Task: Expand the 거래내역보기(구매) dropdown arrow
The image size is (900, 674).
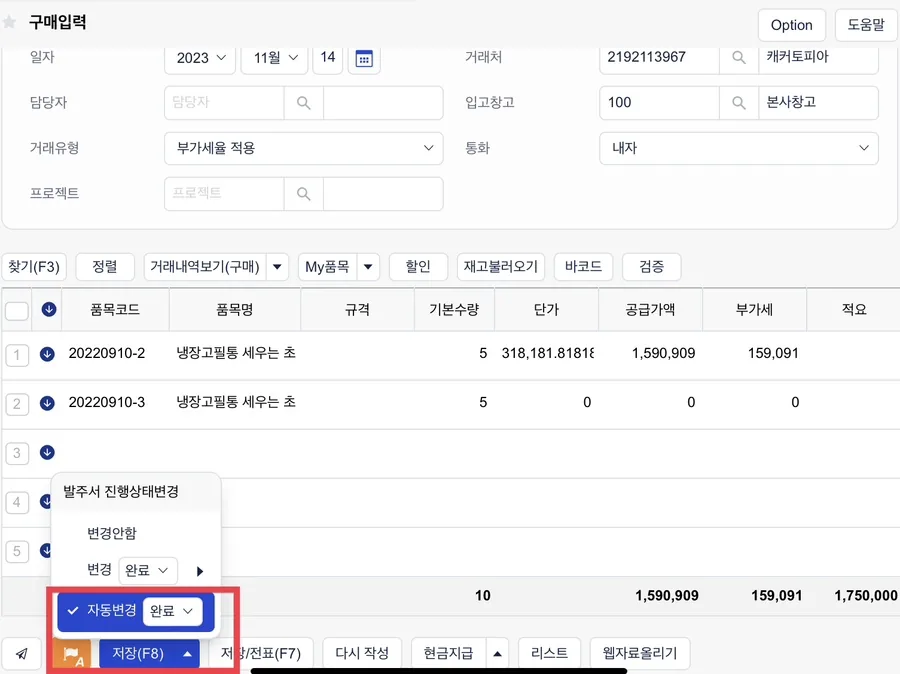Action: [277, 266]
